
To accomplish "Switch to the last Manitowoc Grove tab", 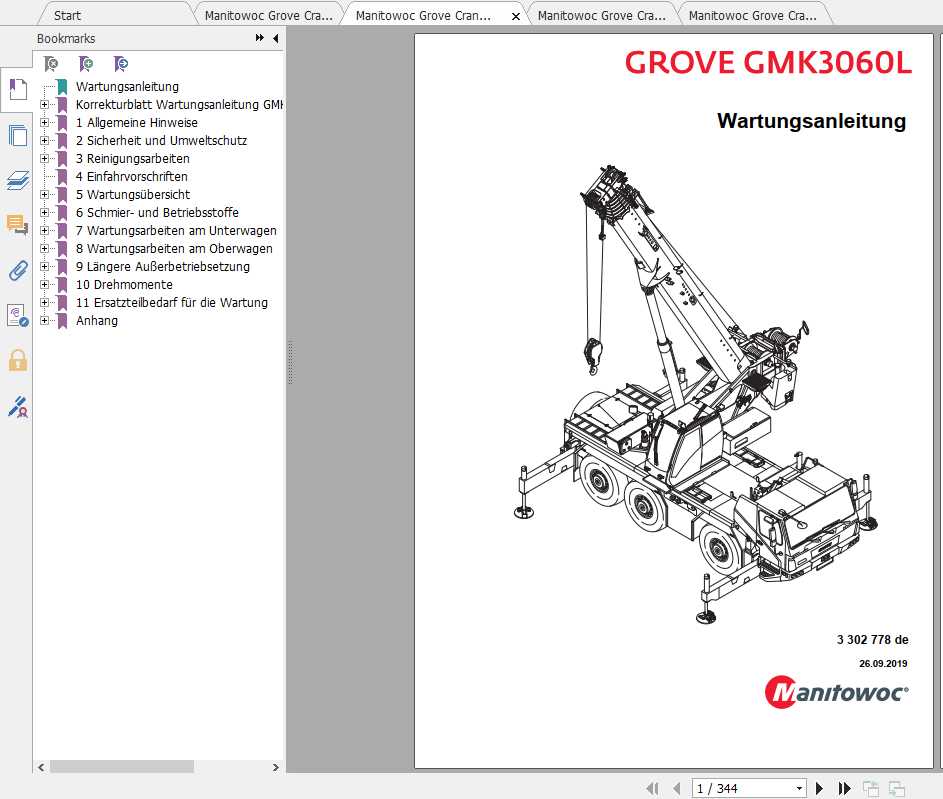I will [755, 14].
